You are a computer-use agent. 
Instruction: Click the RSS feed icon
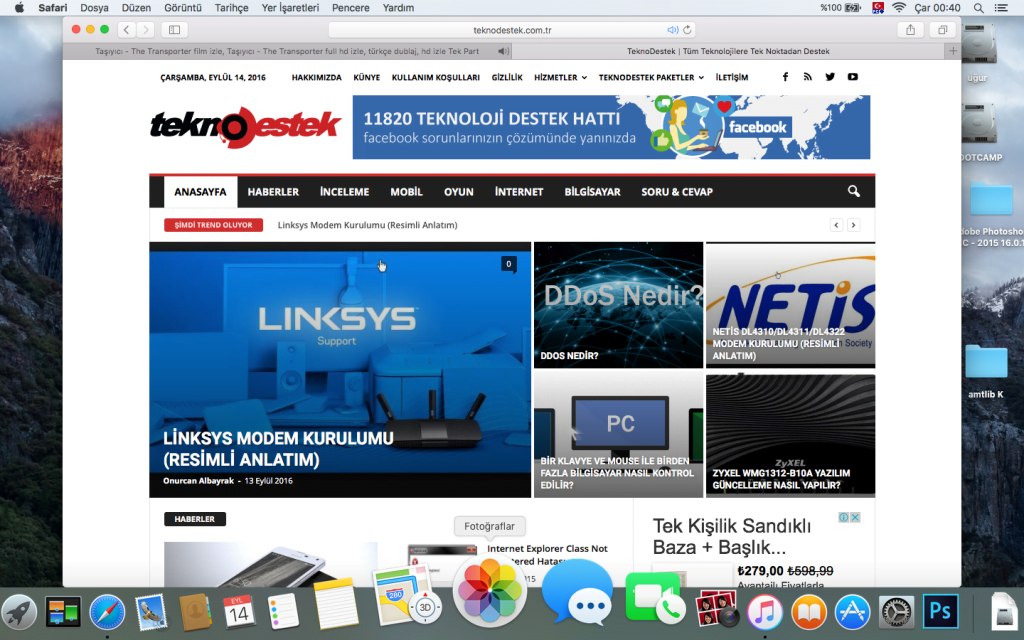coord(807,76)
